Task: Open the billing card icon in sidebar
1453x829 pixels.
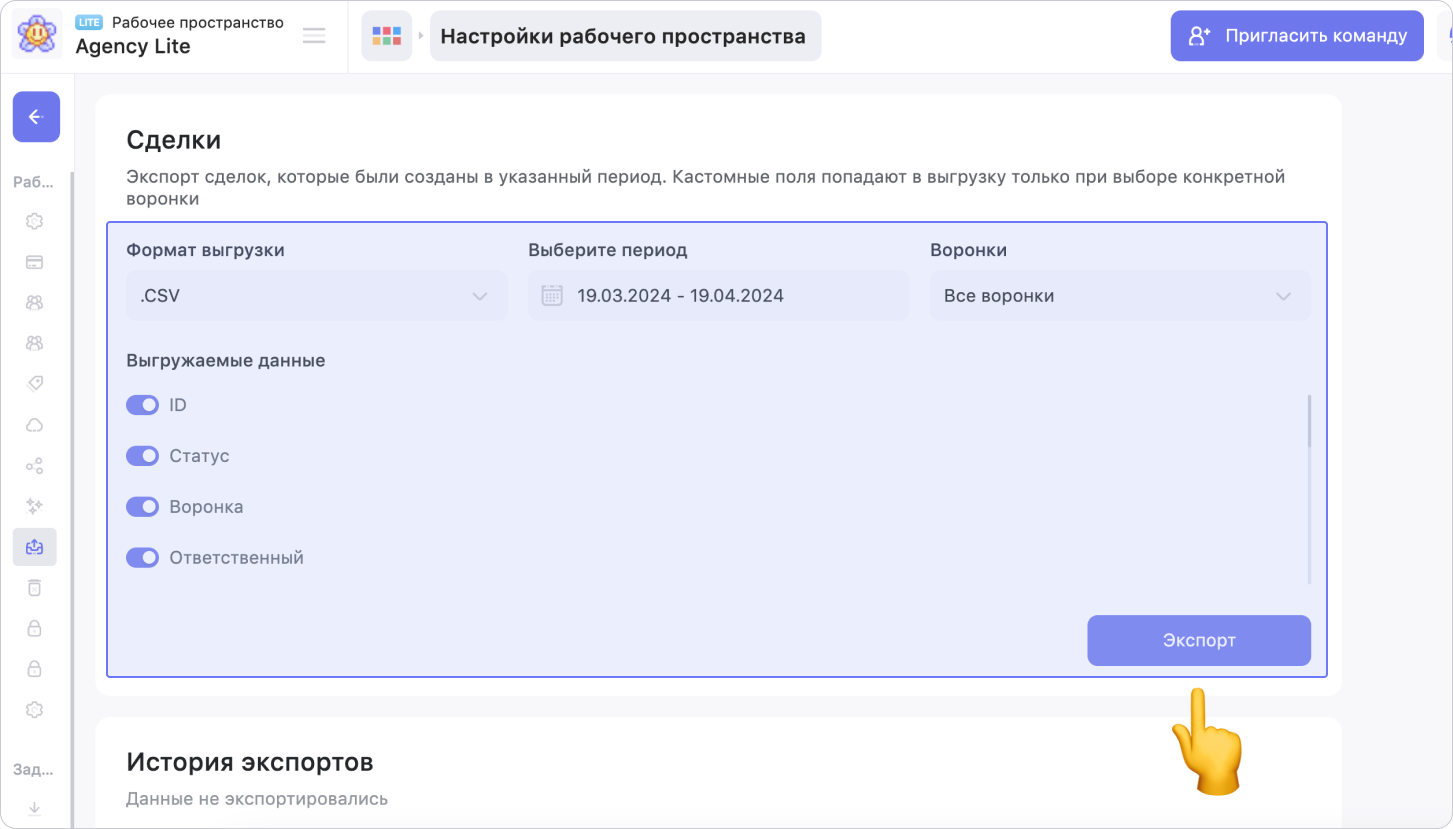Action: 34,262
